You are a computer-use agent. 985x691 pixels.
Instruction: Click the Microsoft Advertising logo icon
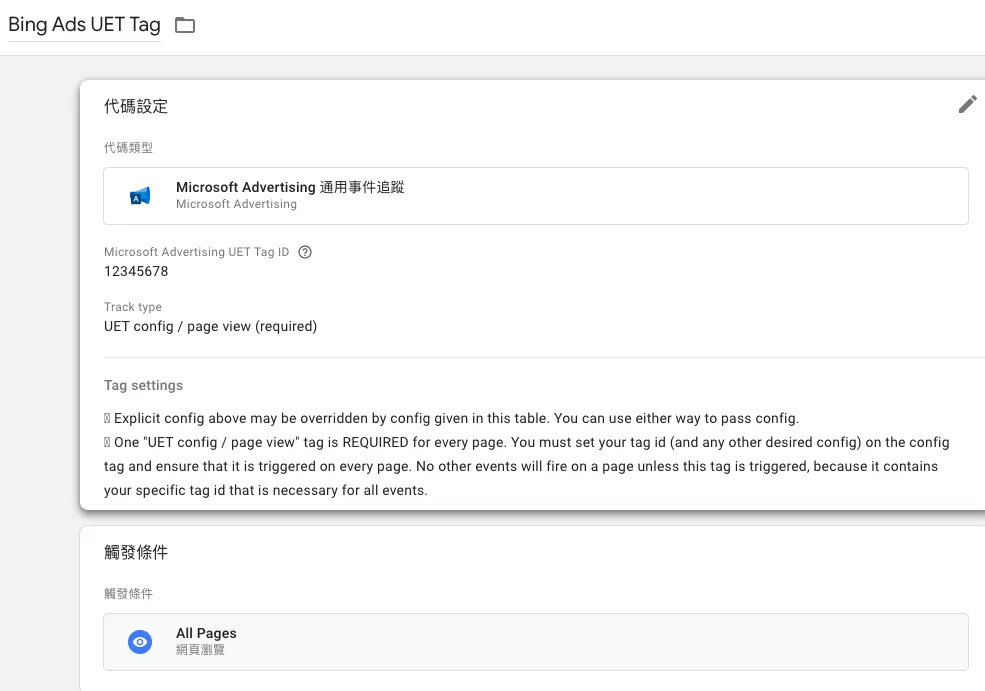[140, 196]
